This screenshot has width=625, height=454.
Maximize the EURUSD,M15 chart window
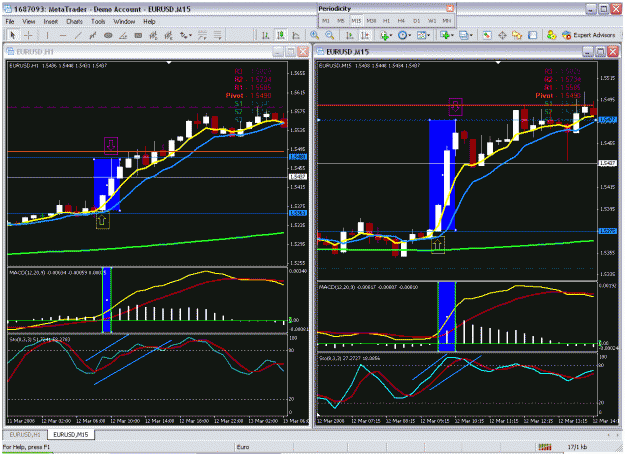click(601, 51)
